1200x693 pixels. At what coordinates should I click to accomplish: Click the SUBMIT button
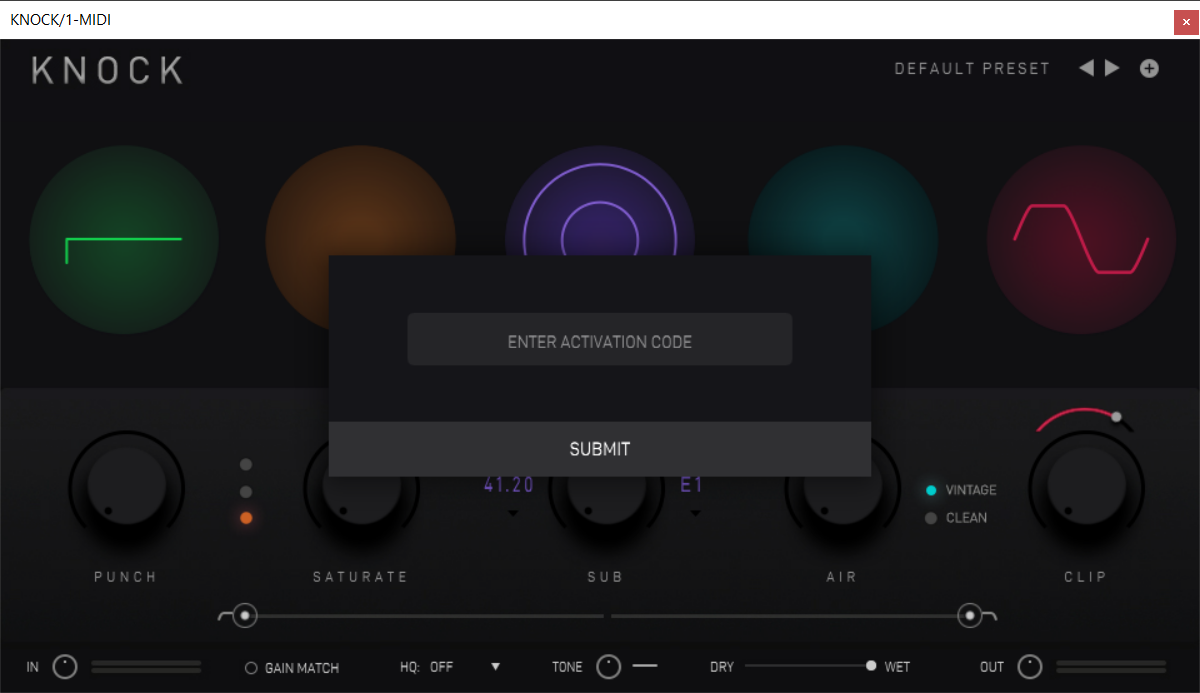[x=600, y=449]
